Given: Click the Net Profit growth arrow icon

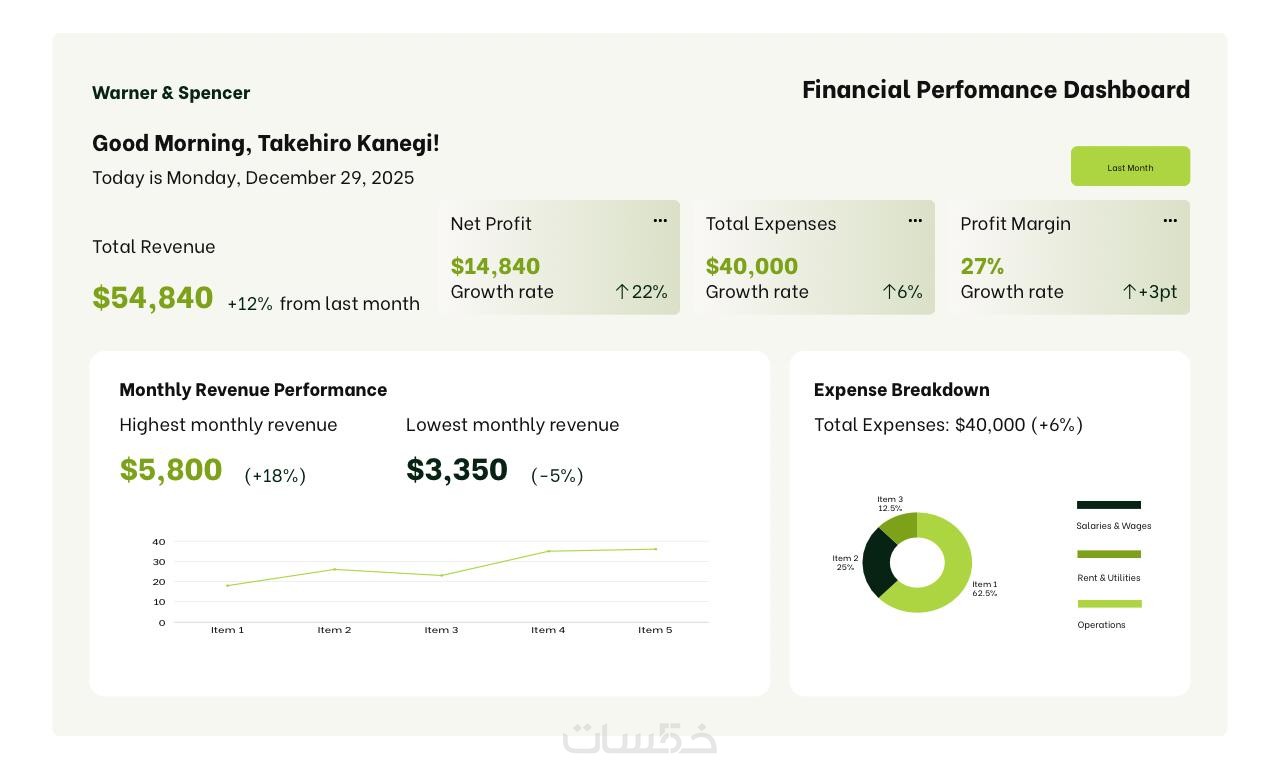Looking at the screenshot, I should (x=622, y=291).
